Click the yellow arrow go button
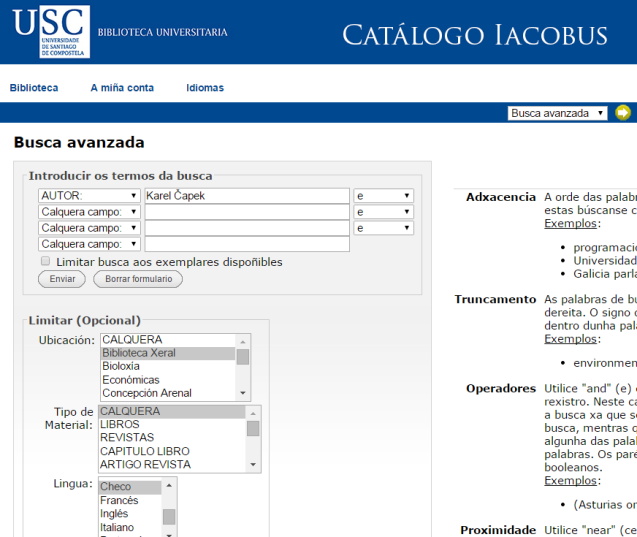This screenshot has width=637, height=537. (623, 113)
